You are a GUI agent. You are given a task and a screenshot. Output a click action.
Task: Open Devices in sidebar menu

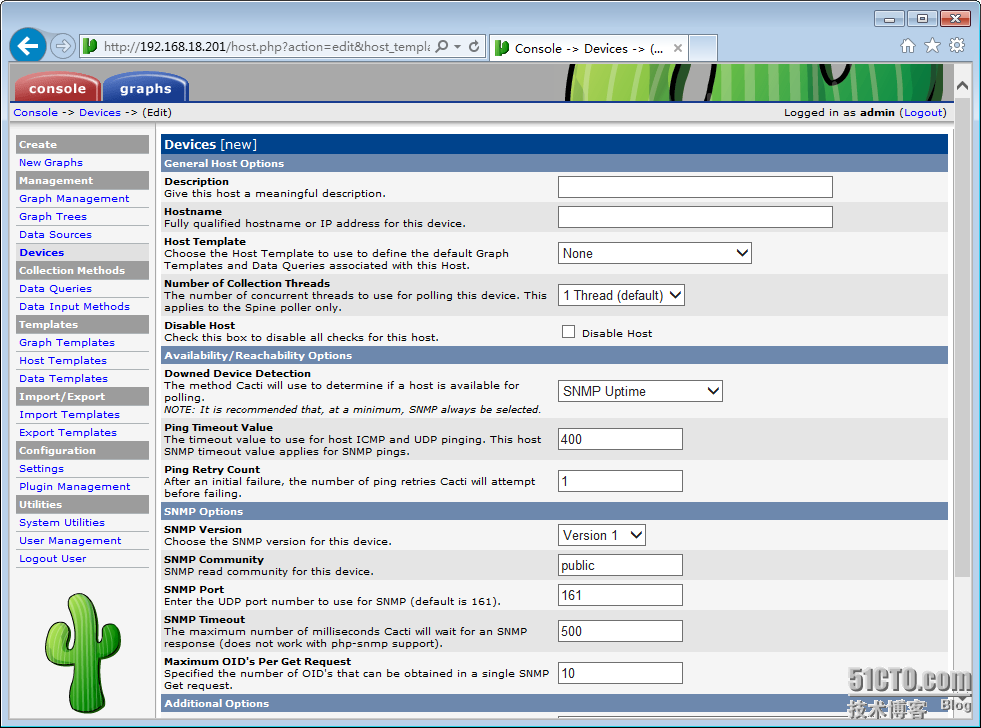[41, 253]
